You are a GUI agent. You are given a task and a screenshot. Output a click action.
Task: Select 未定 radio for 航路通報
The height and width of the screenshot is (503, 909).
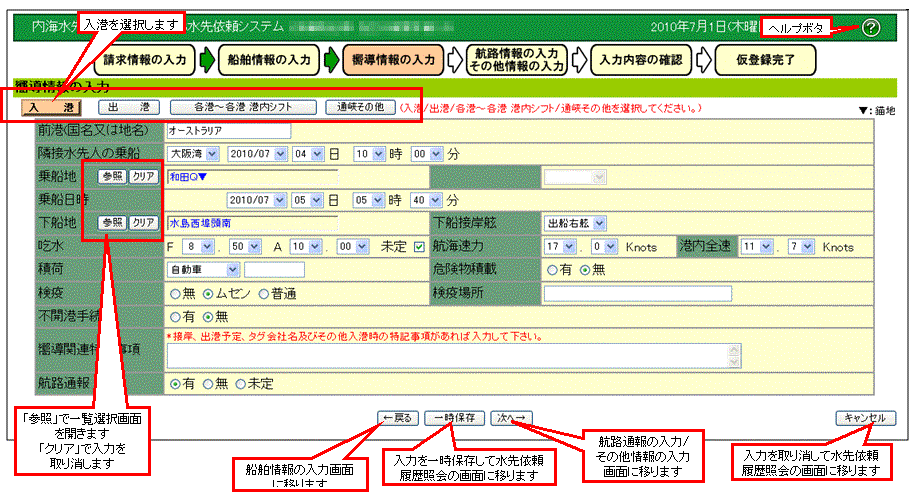coord(241,383)
